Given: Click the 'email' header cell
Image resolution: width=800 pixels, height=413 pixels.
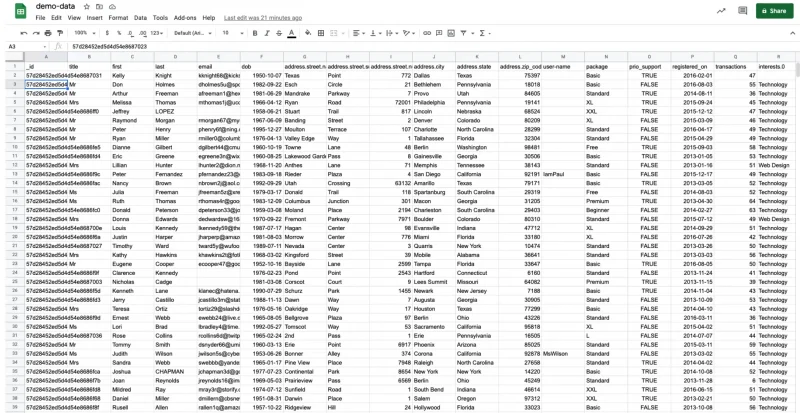Looking at the screenshot, I should click(218, 66).
